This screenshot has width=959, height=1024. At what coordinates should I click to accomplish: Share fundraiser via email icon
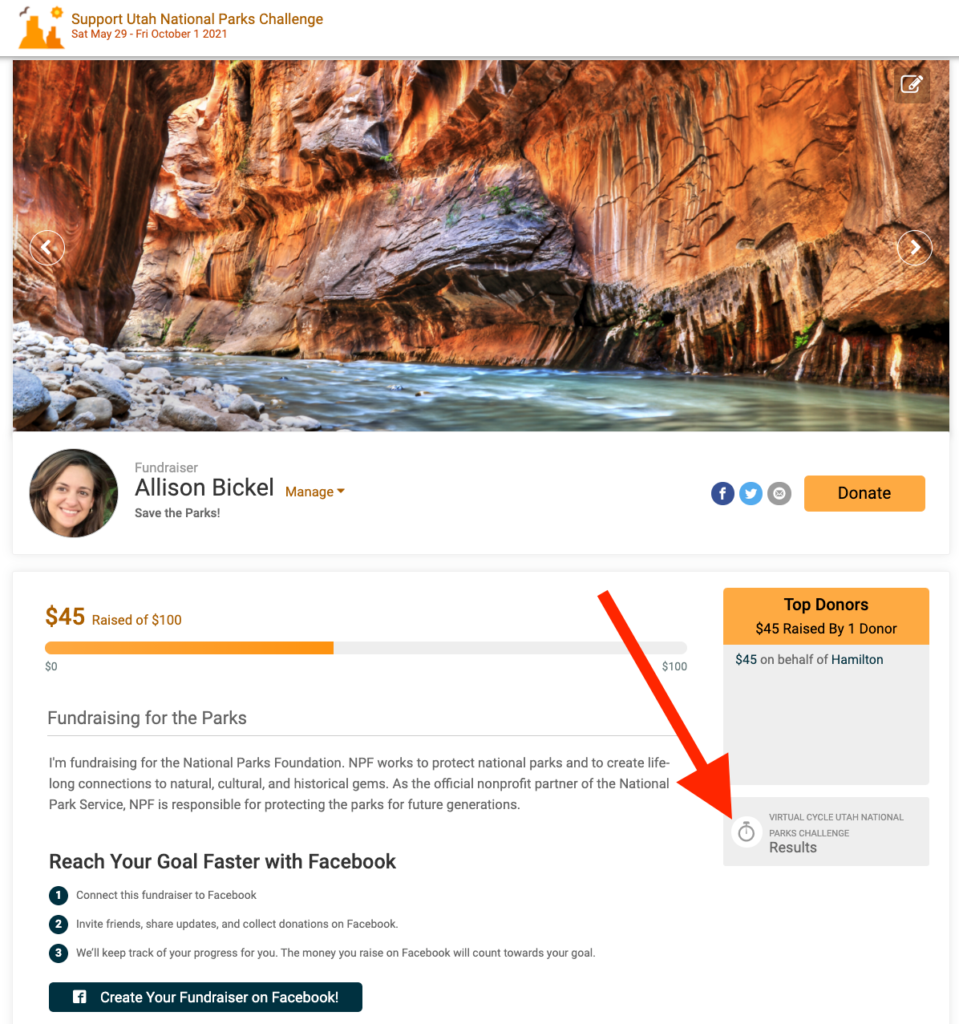point(779,494)
